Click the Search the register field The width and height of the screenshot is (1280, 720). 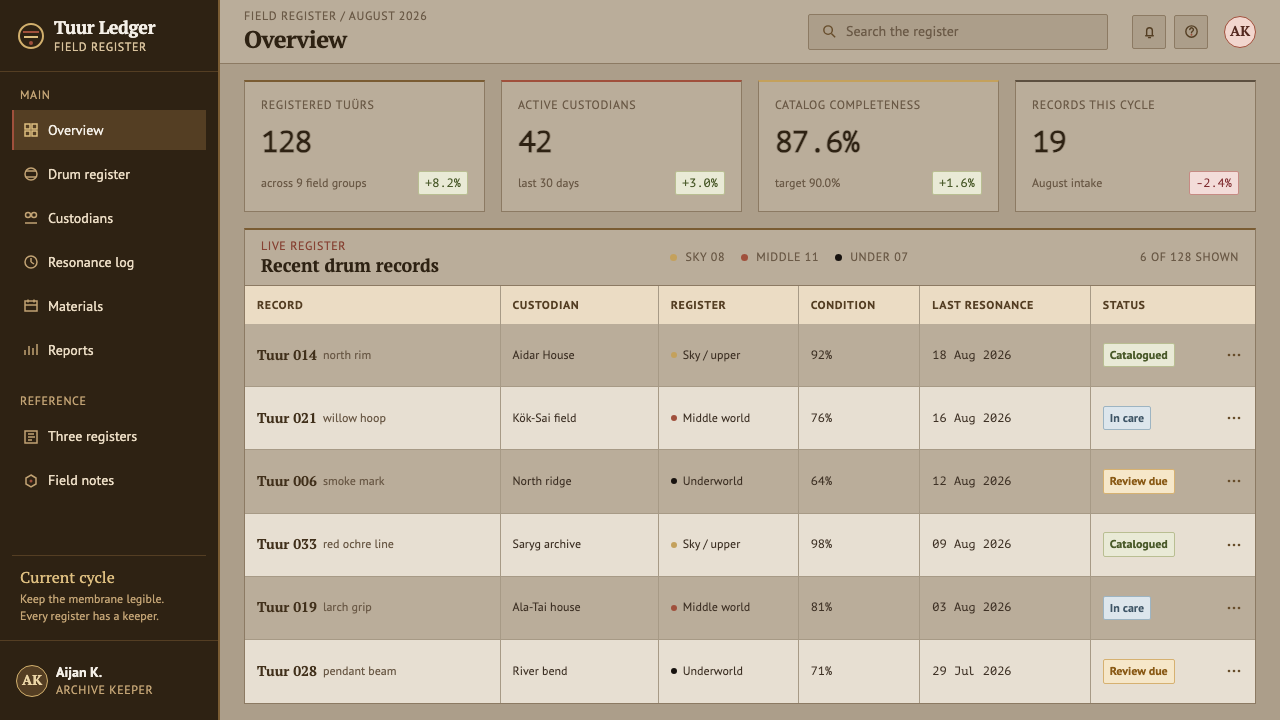pos(958,32)
